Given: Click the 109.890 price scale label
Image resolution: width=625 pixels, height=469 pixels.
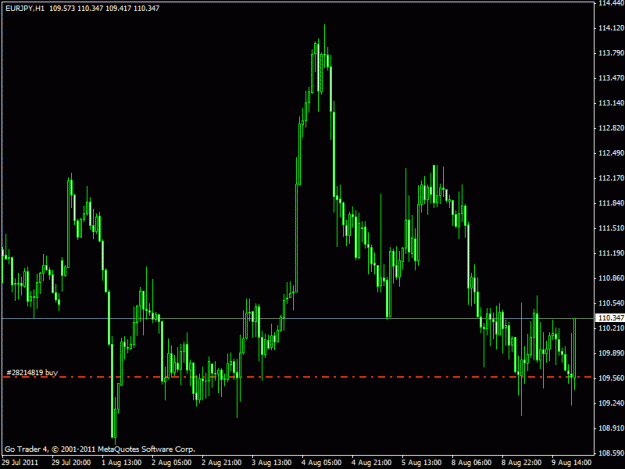Looking at the screenshot, I should (x=611, y=353).
